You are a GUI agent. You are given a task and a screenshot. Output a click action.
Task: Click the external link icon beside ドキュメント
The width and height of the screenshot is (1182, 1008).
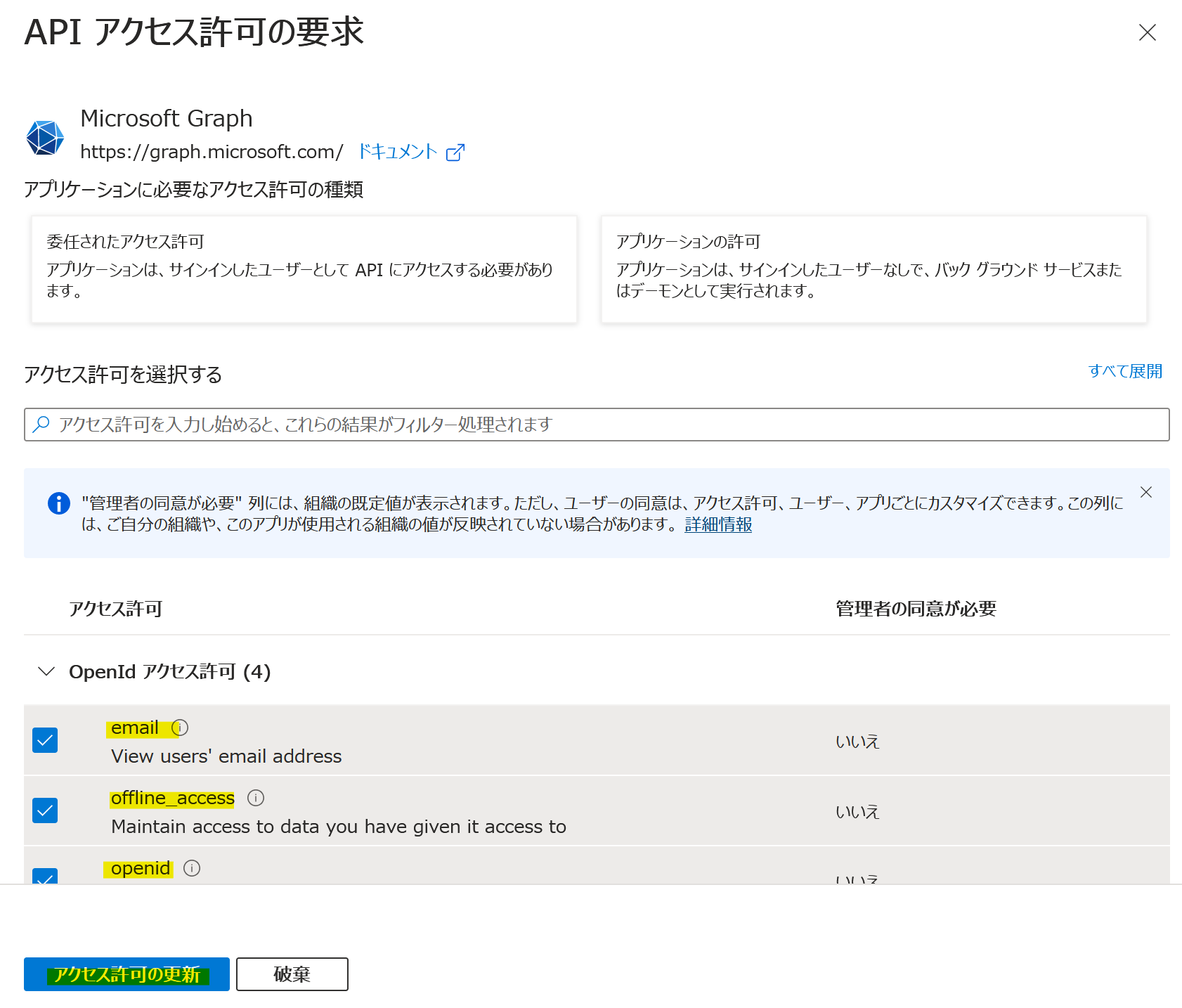pyautogui.click(x=455, y=152)
